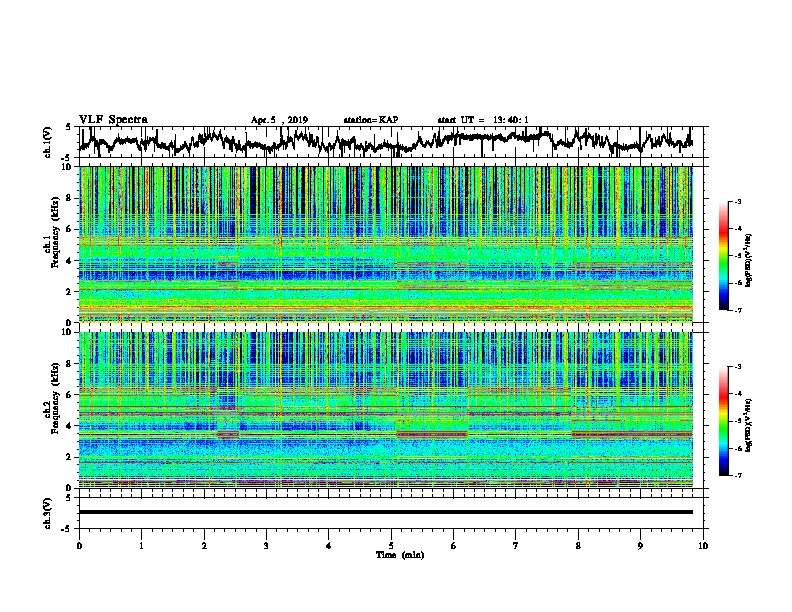Viewport: 792px width, 612px height.
Task: Click '-3' on the ch.1 color scale
Action: click(x=737, y=202)
